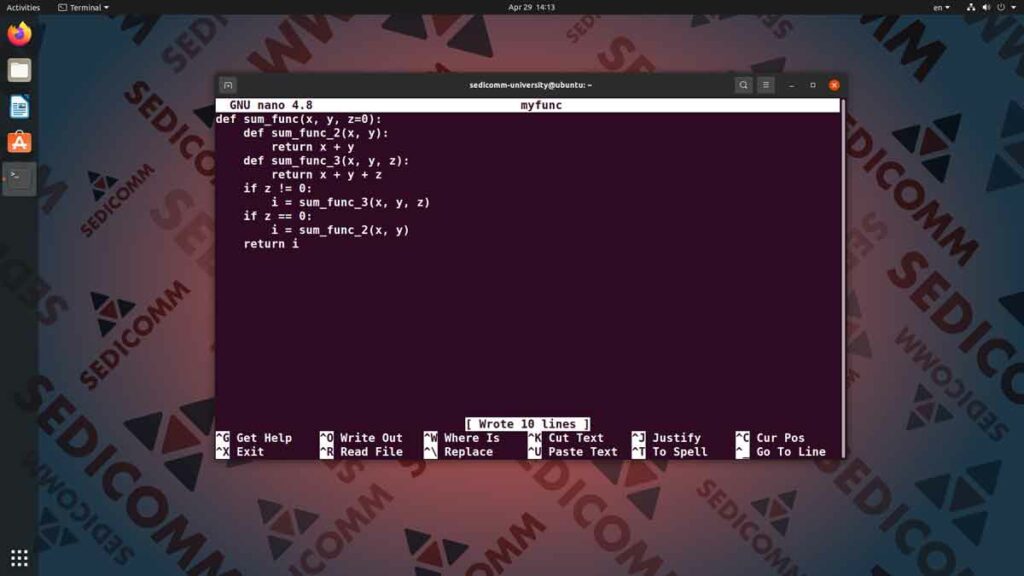Viewport: 1024px width, 576px height.
Task: Click the terminal window scrollbar
Action: 843,278
